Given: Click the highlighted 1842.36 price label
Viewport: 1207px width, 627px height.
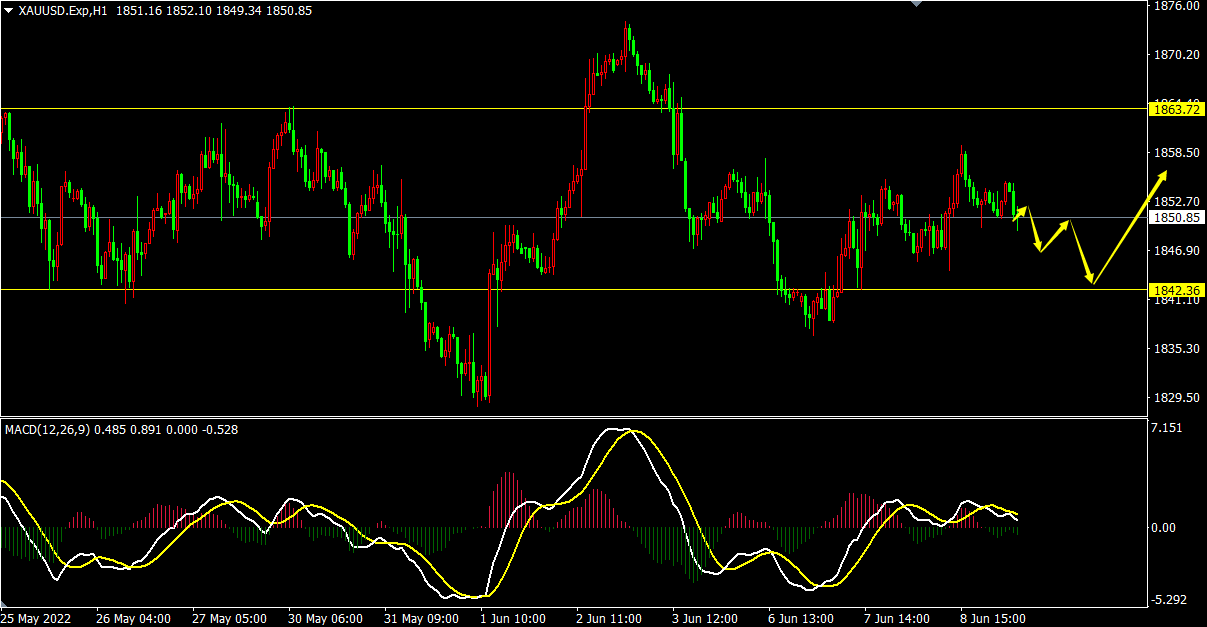Looking at the screenshot, I should tap(1176, 291).
